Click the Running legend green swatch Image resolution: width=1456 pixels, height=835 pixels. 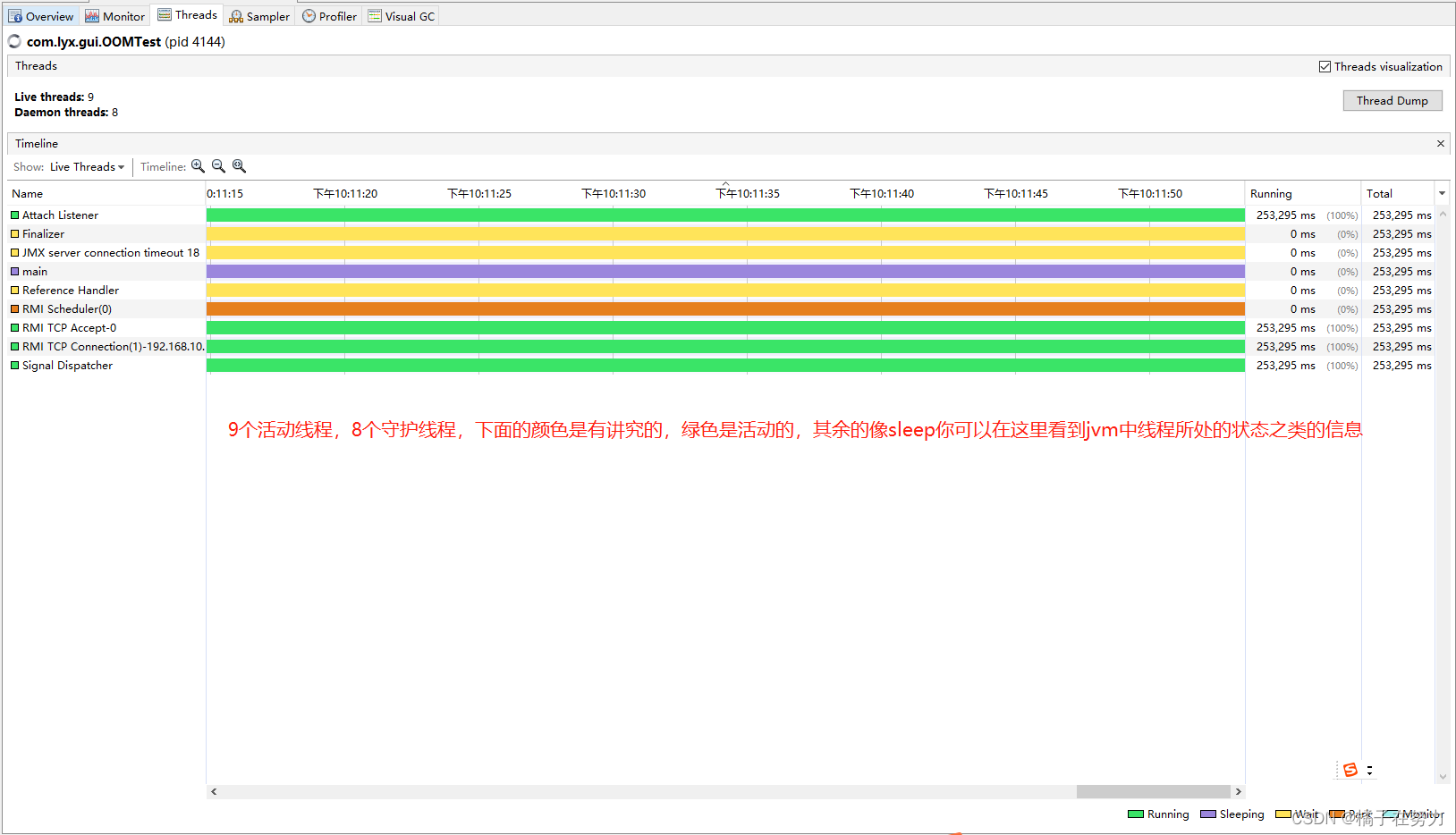[1136, 814]
